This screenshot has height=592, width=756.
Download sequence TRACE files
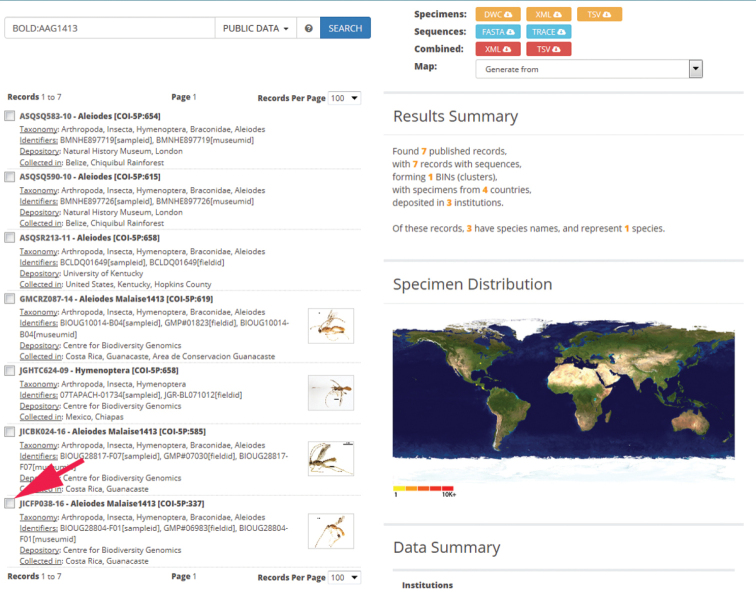[x=549, y=32]
